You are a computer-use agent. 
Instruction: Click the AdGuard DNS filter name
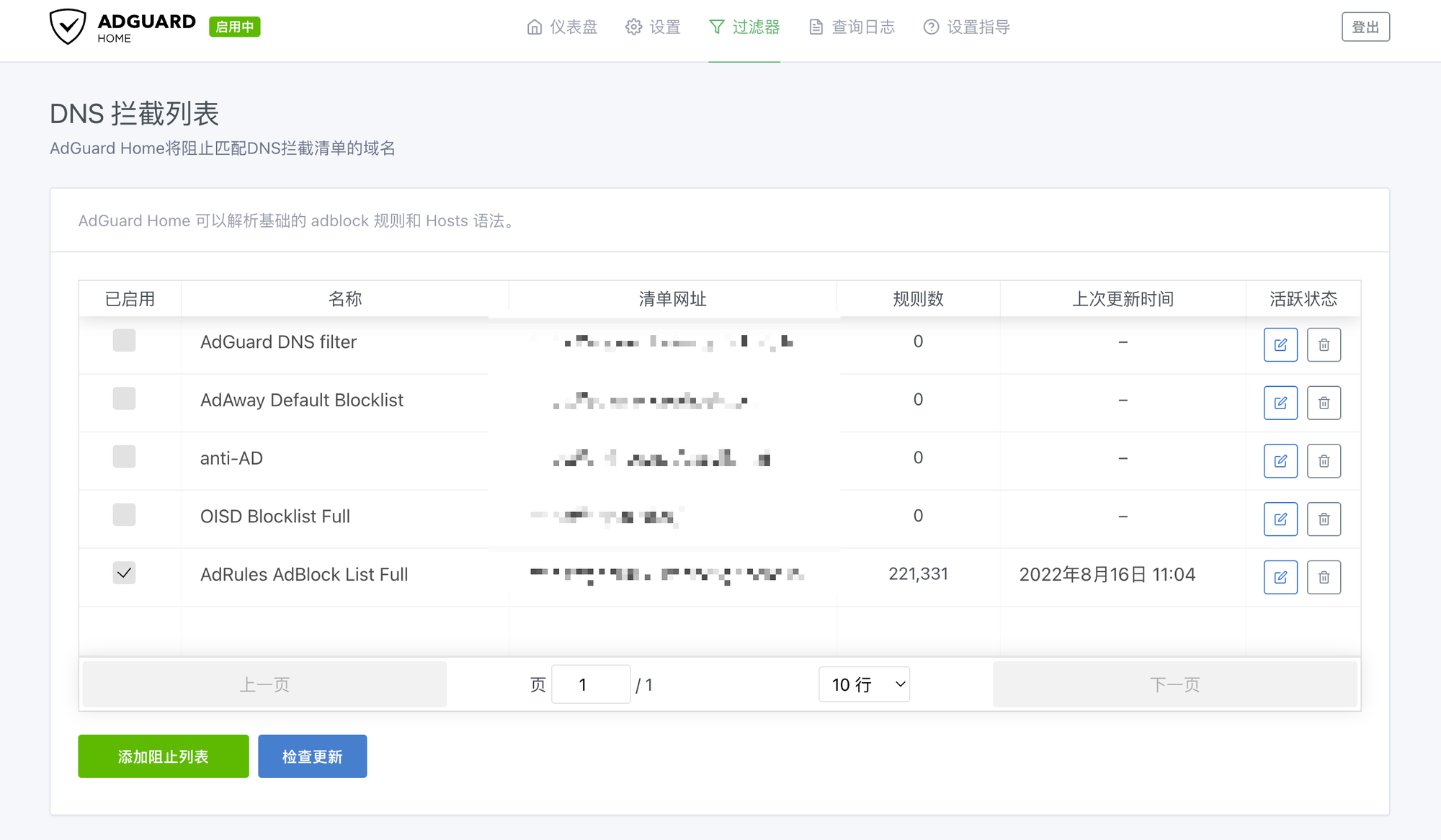click(x=278, y=342)
